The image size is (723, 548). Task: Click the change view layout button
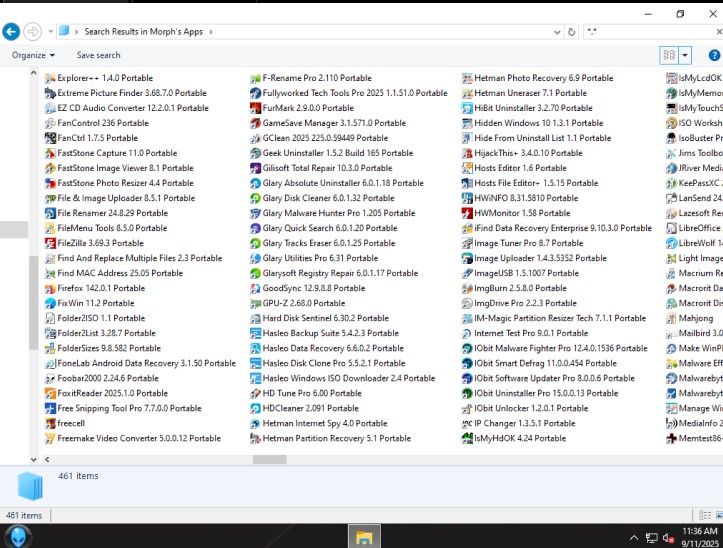click(x=669, y=55)
